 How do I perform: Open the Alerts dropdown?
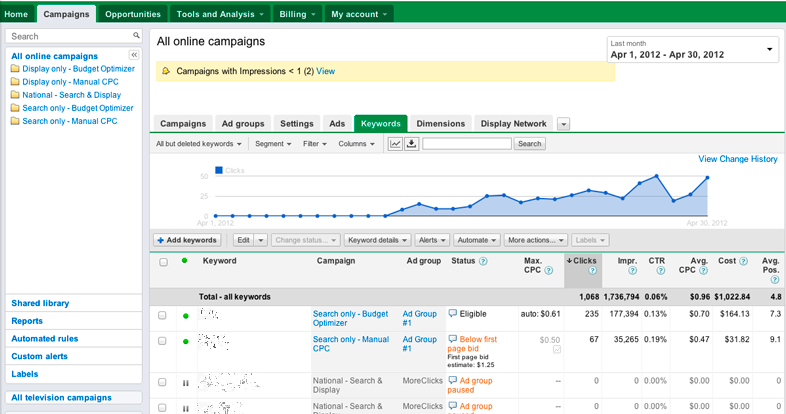432,240
